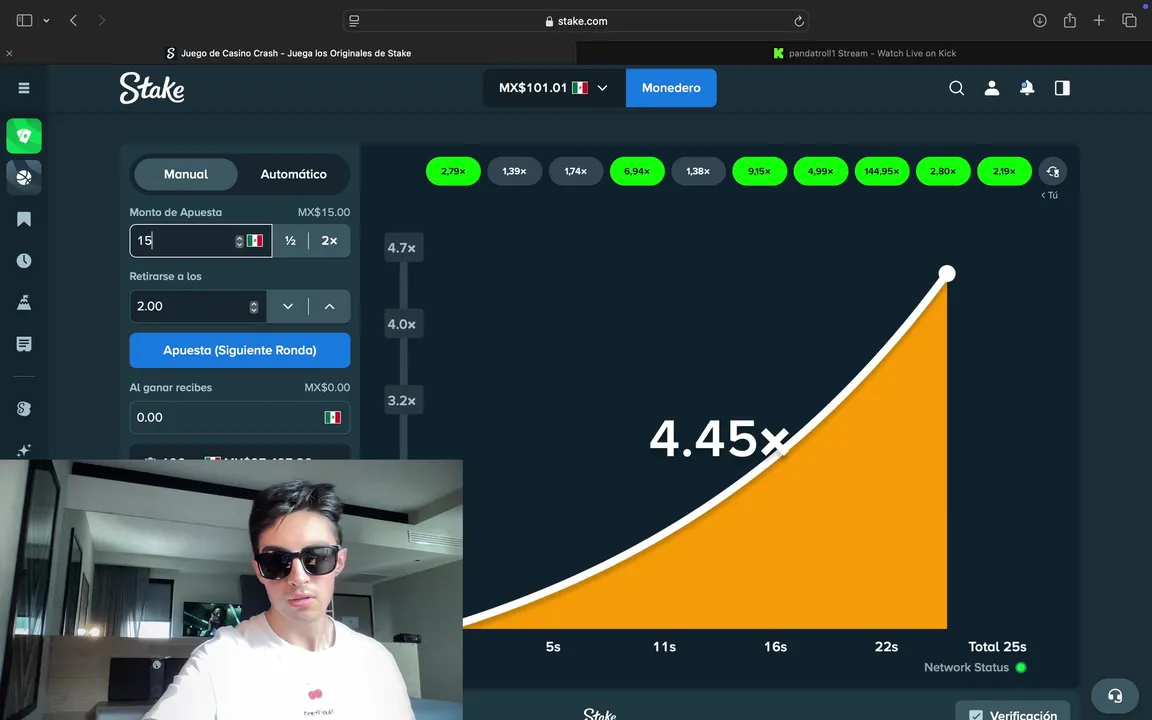Click Safari sidebar toggle icon
The height and width of the screenshot is (720, 1152).
pyautogui.click(x=24, y=21)
